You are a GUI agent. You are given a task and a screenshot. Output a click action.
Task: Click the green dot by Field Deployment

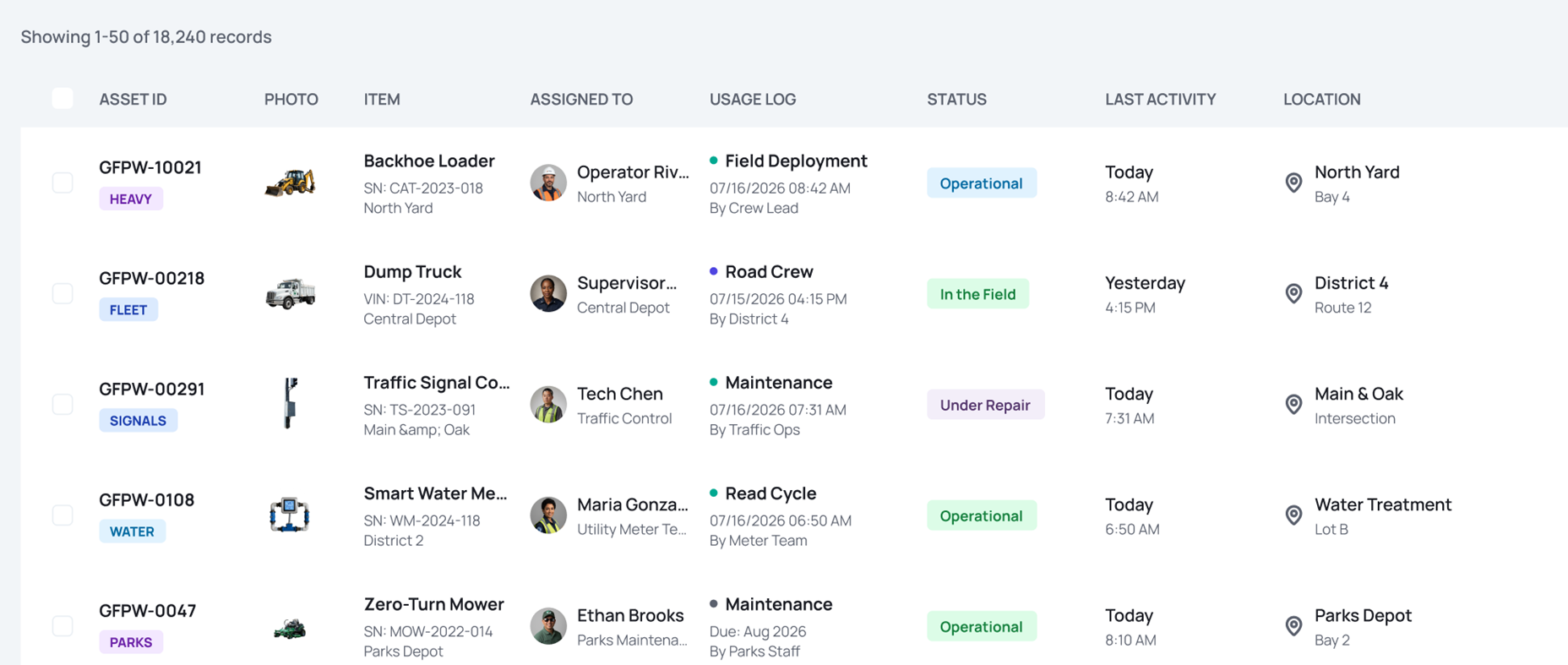pos(714,161)
